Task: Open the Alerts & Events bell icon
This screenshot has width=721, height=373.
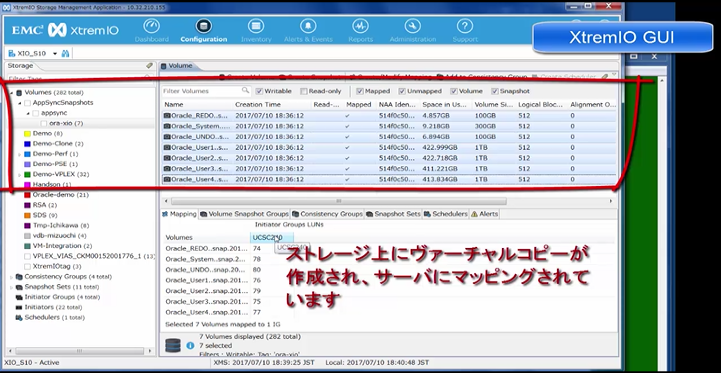Action: [308, 26]
